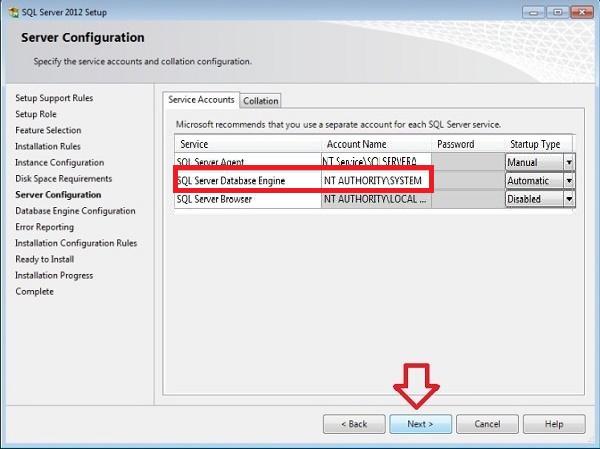Go back with the Back button
The width and height of the screenshot is (600, 449).
pos(354,424)
